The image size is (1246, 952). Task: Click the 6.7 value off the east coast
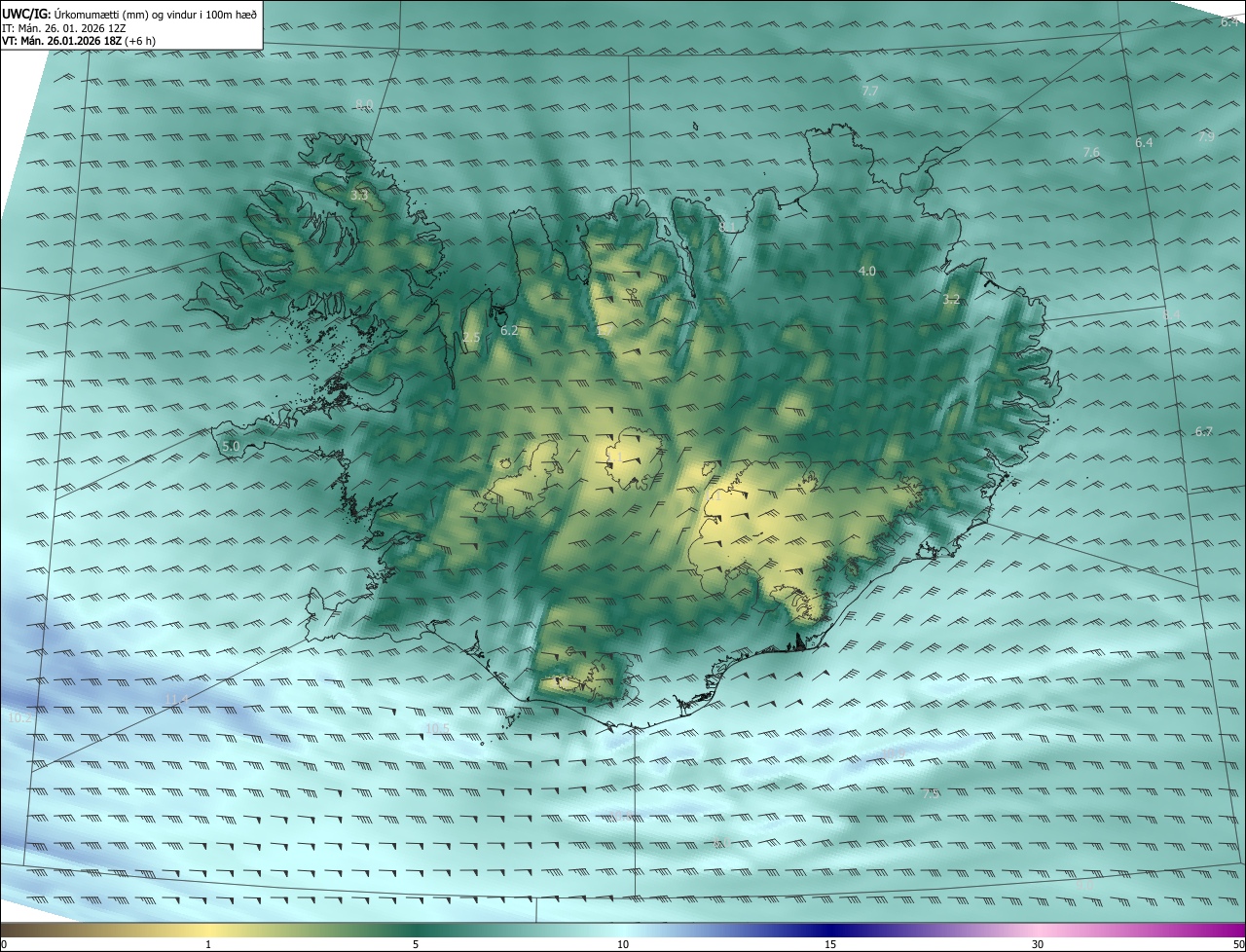pyautogui.click(x=1204, y=431)
